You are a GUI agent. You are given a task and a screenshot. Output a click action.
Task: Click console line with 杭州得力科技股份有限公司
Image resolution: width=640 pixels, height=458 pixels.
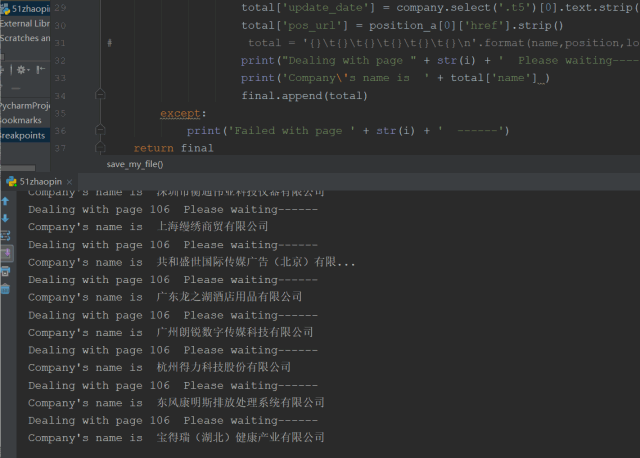160,367
